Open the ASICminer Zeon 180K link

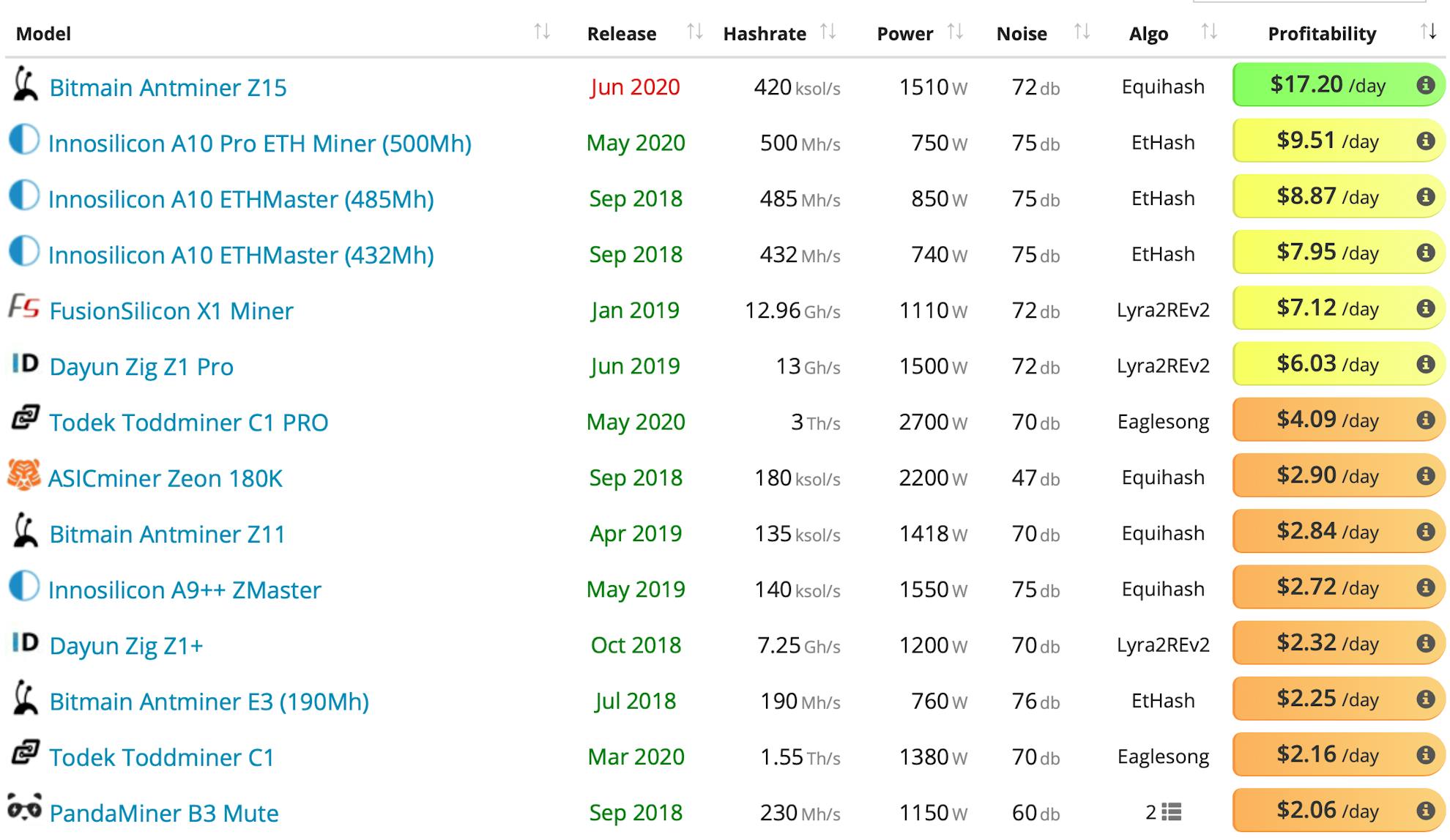[x=165, y=478]
